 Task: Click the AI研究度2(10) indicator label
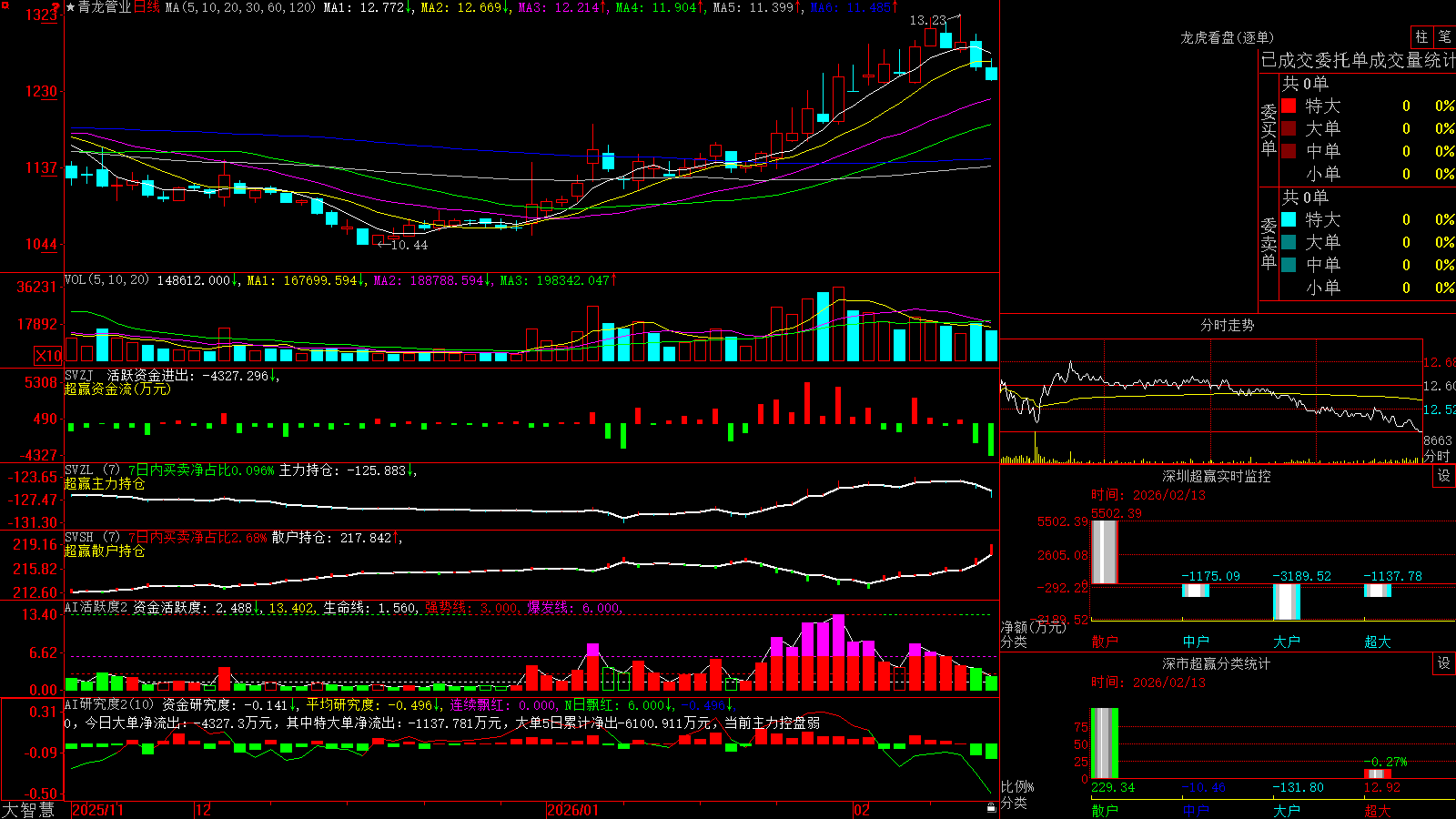(x=110, y=704)
